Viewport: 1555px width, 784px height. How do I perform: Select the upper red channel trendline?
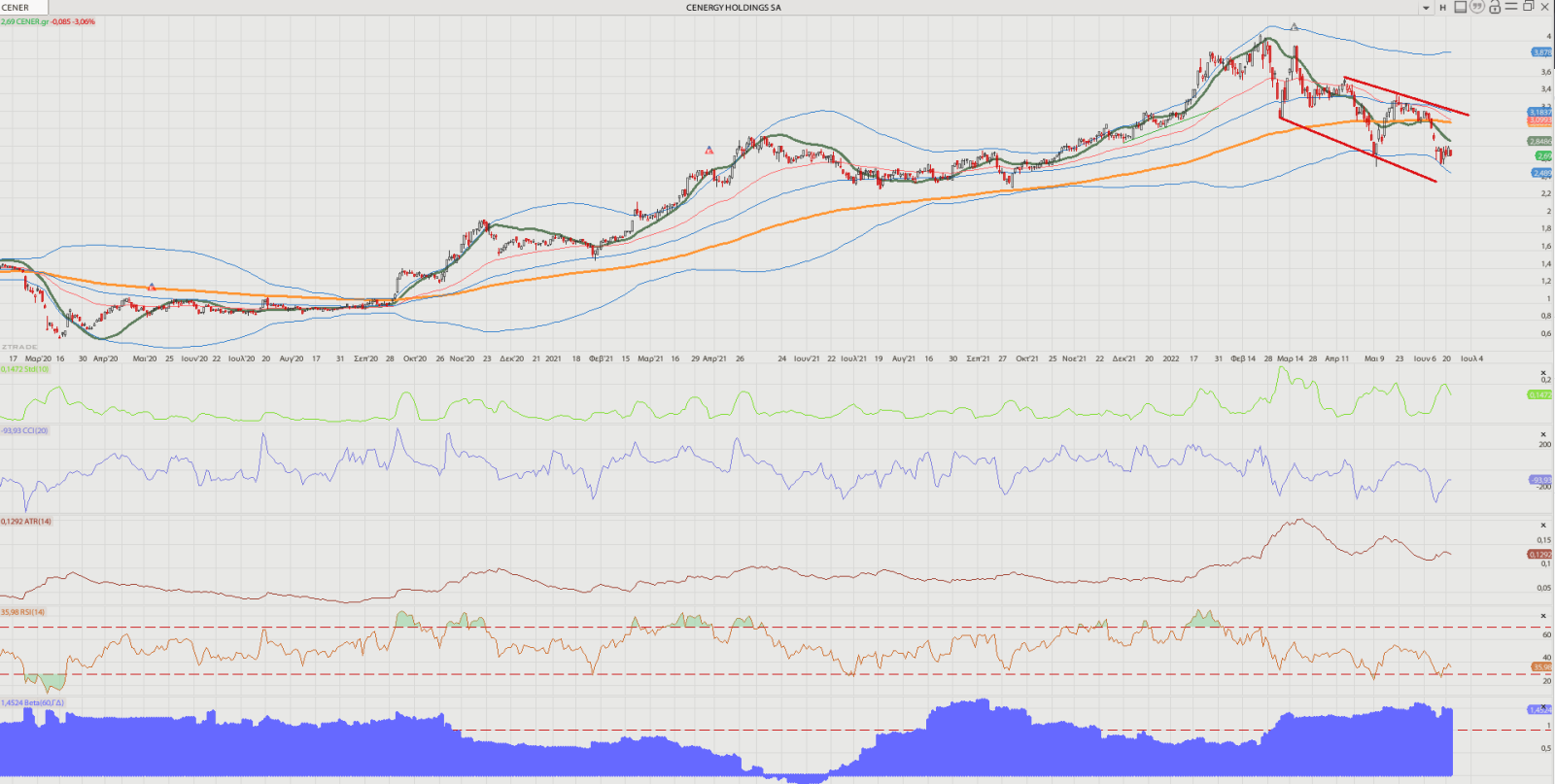[1406, 96]
